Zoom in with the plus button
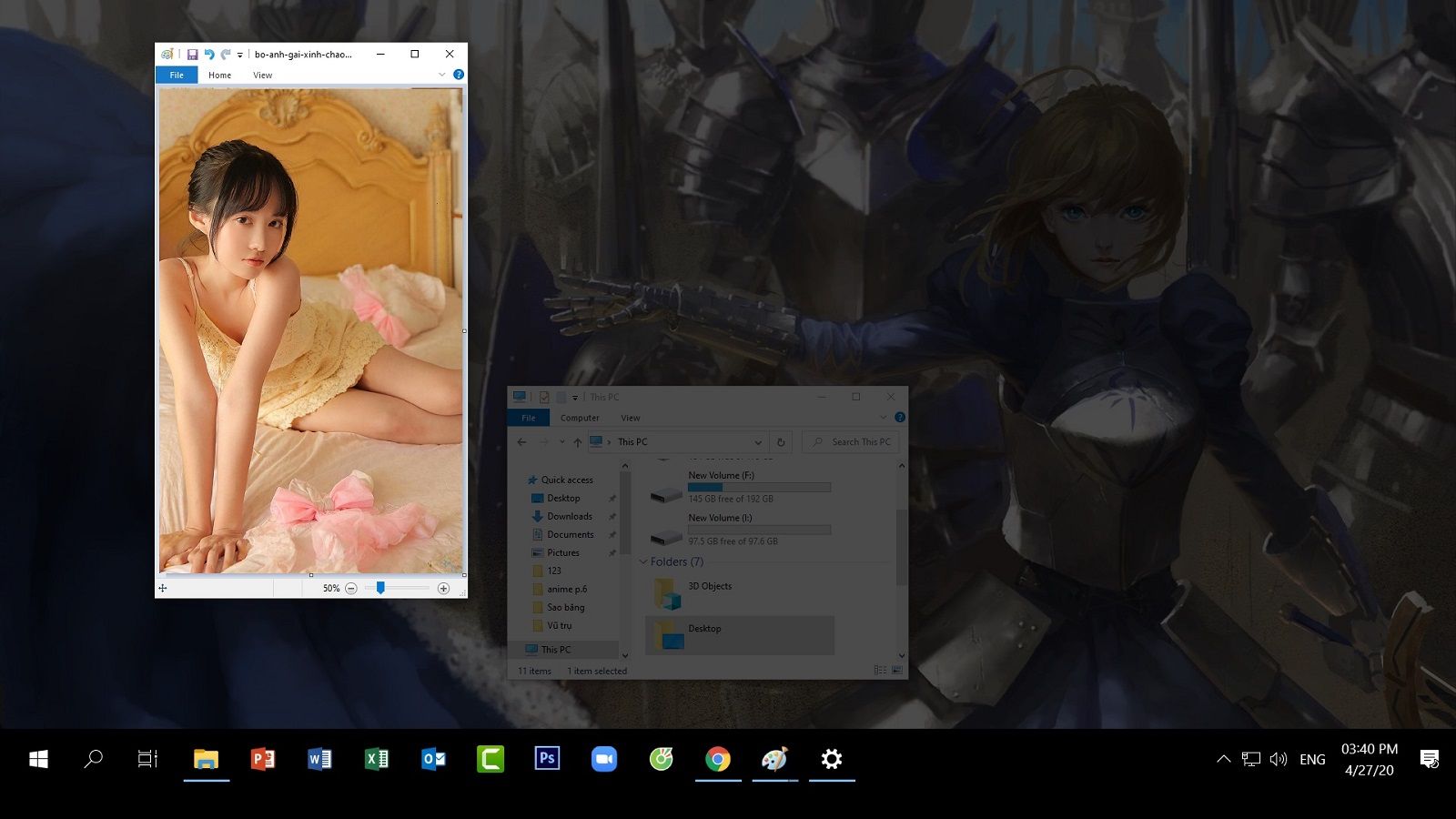The height and width of the screenshot is (819, 1456). (x=443, y=589)
